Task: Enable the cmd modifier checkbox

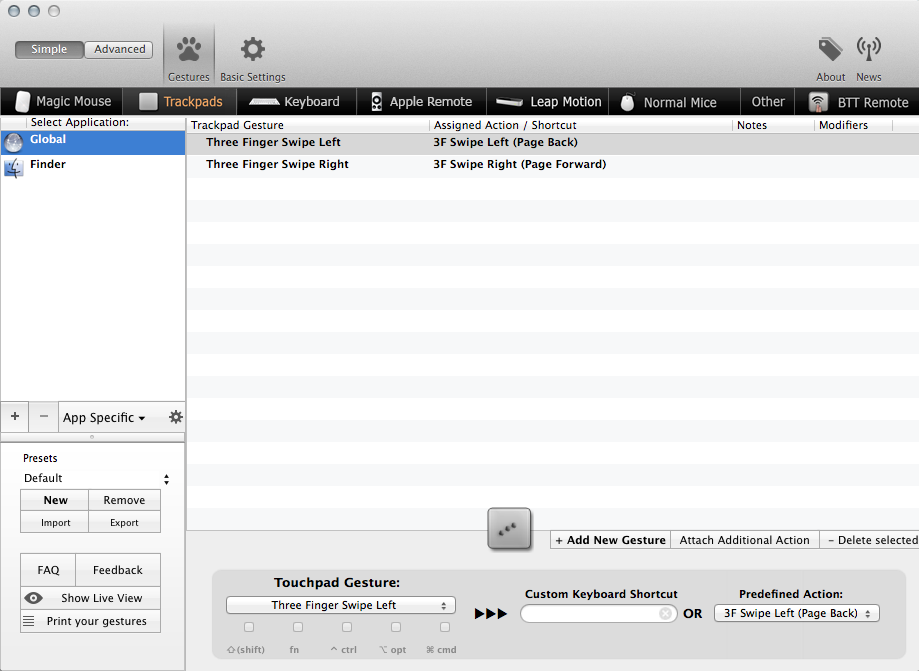Action: (445, 627)
